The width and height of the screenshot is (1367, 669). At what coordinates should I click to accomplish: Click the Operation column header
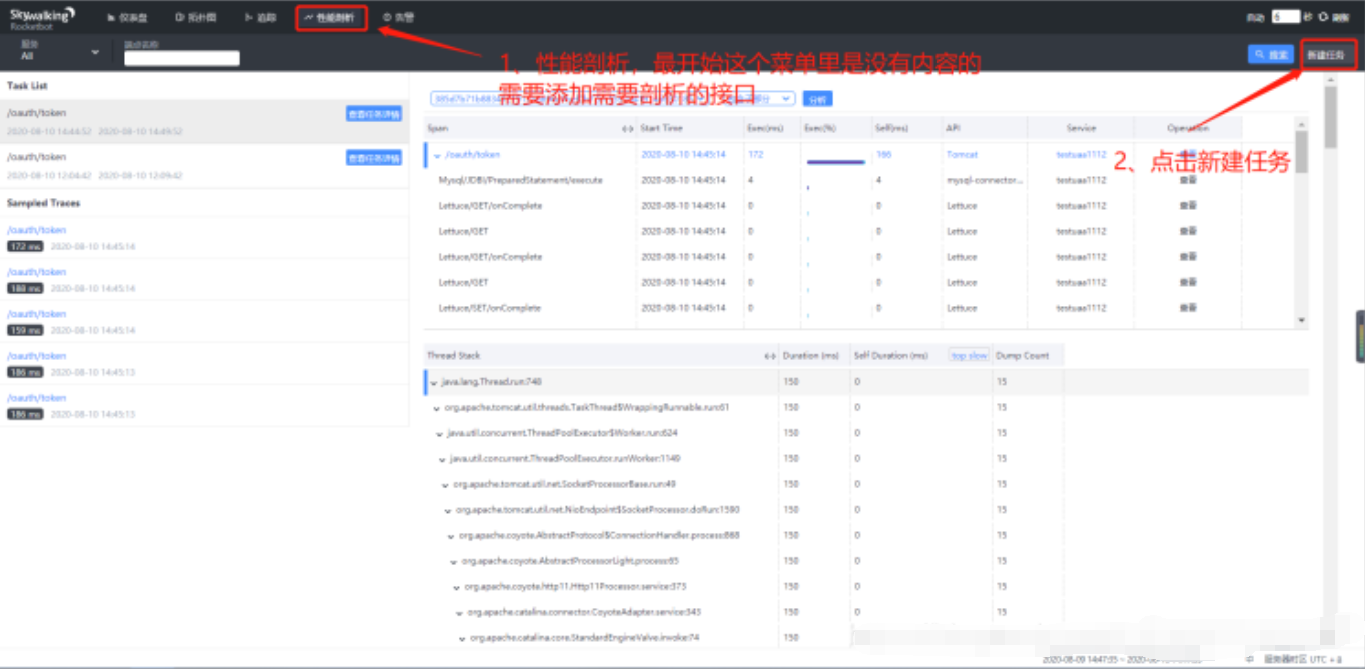tap(1188, 128)
